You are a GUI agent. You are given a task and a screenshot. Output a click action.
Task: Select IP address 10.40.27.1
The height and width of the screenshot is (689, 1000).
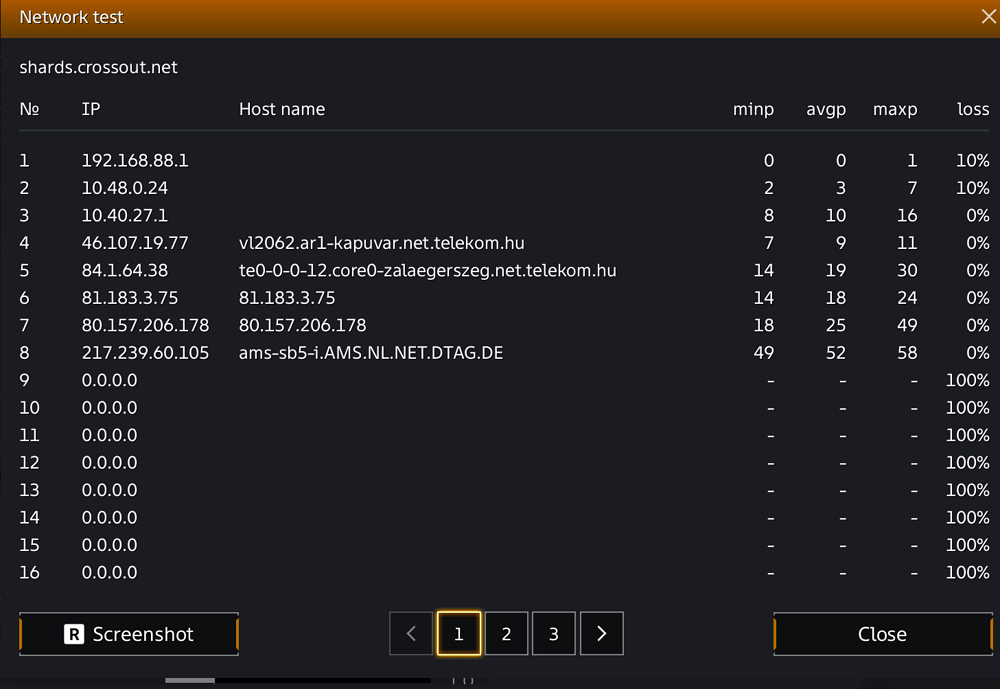124,215
